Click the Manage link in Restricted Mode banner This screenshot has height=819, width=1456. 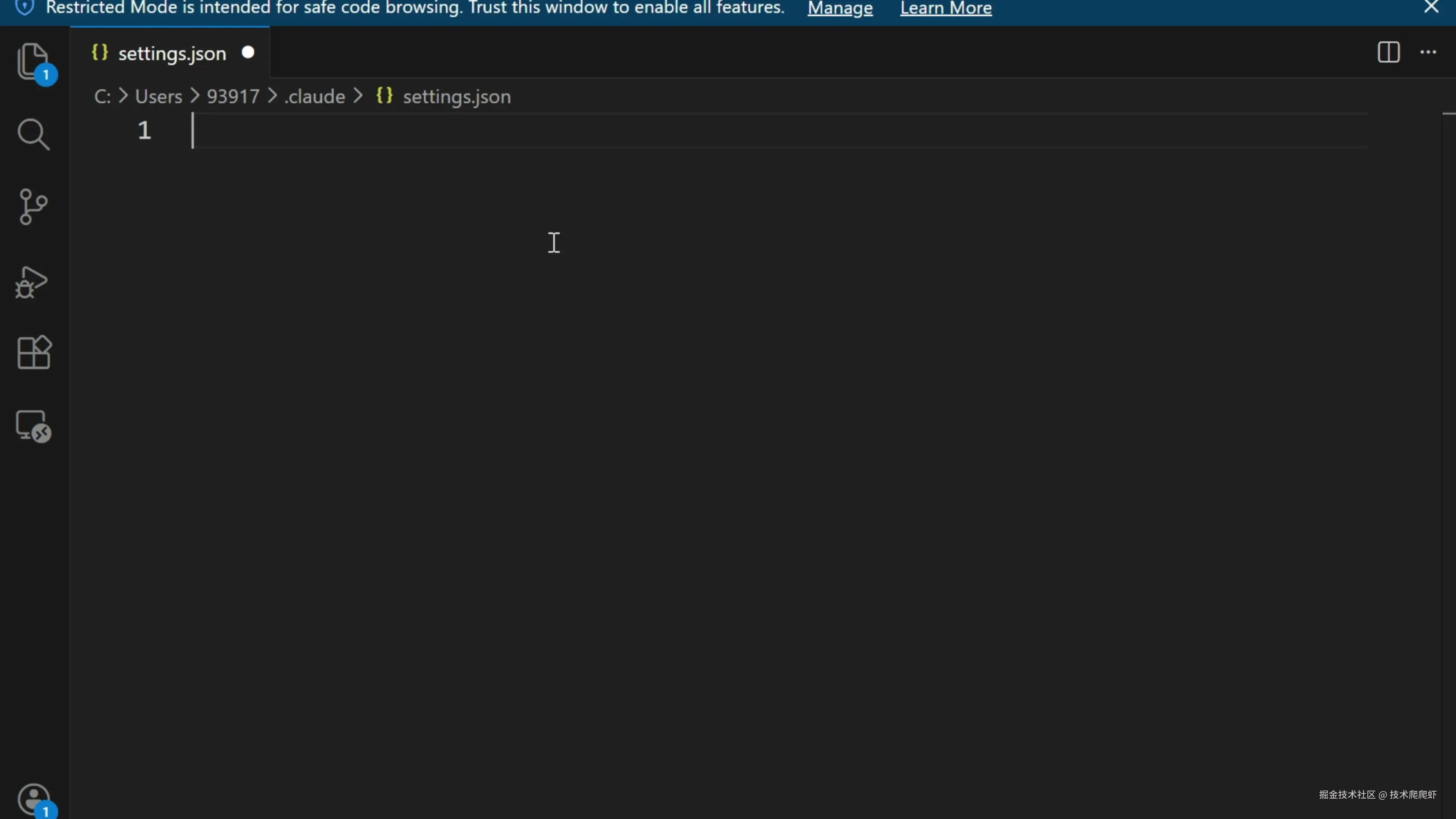(840, 8)
